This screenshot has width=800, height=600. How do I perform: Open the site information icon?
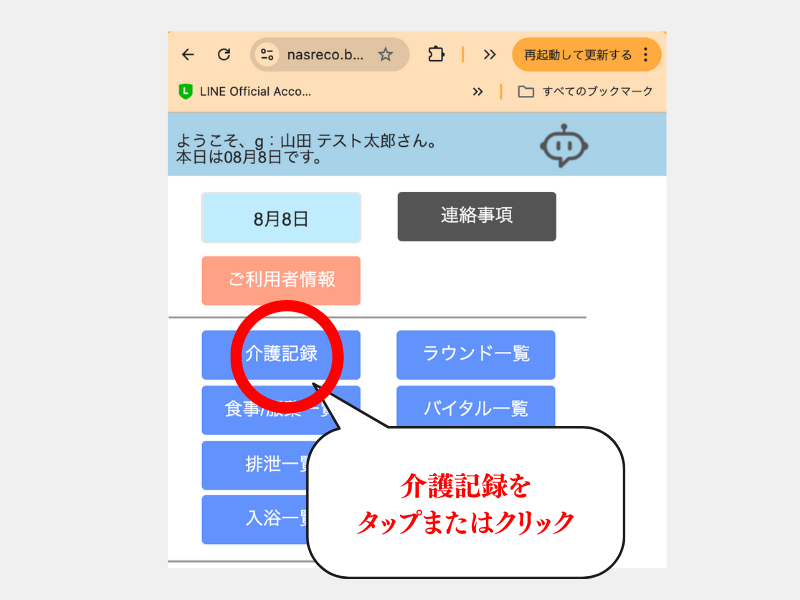(x=267, y=55)
